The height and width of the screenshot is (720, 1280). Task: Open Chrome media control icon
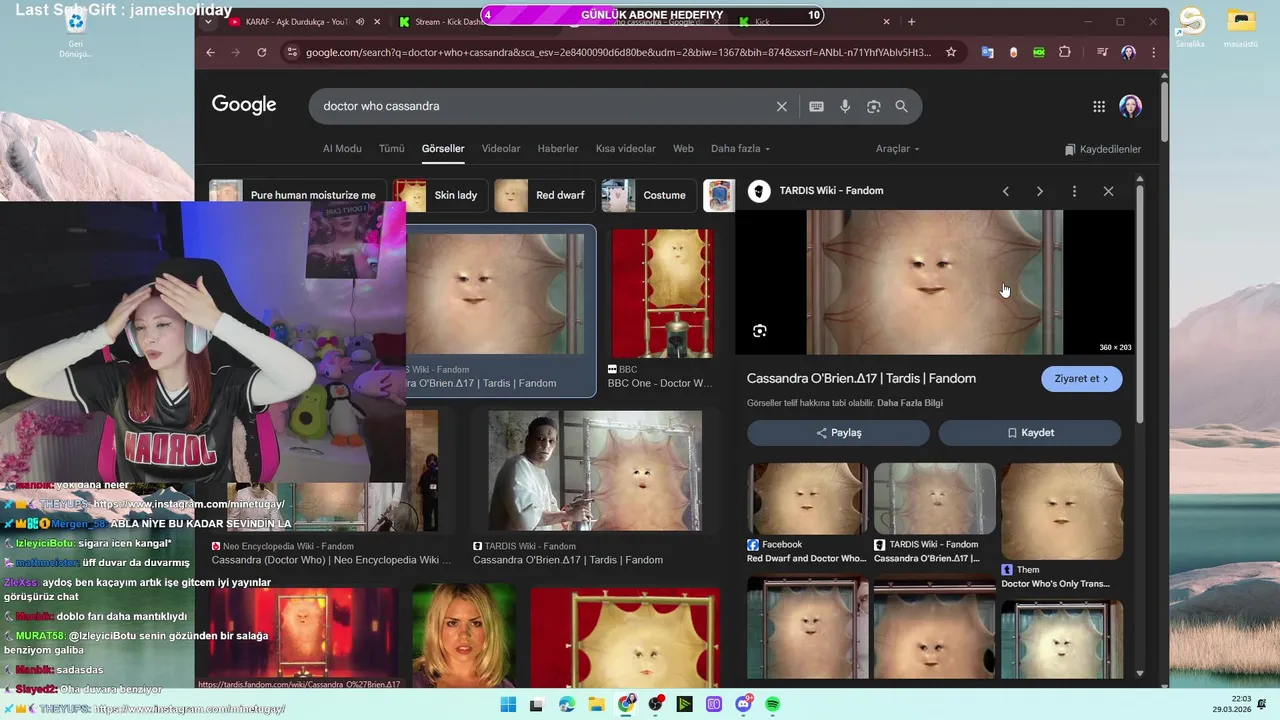[x=1102, y=52]
